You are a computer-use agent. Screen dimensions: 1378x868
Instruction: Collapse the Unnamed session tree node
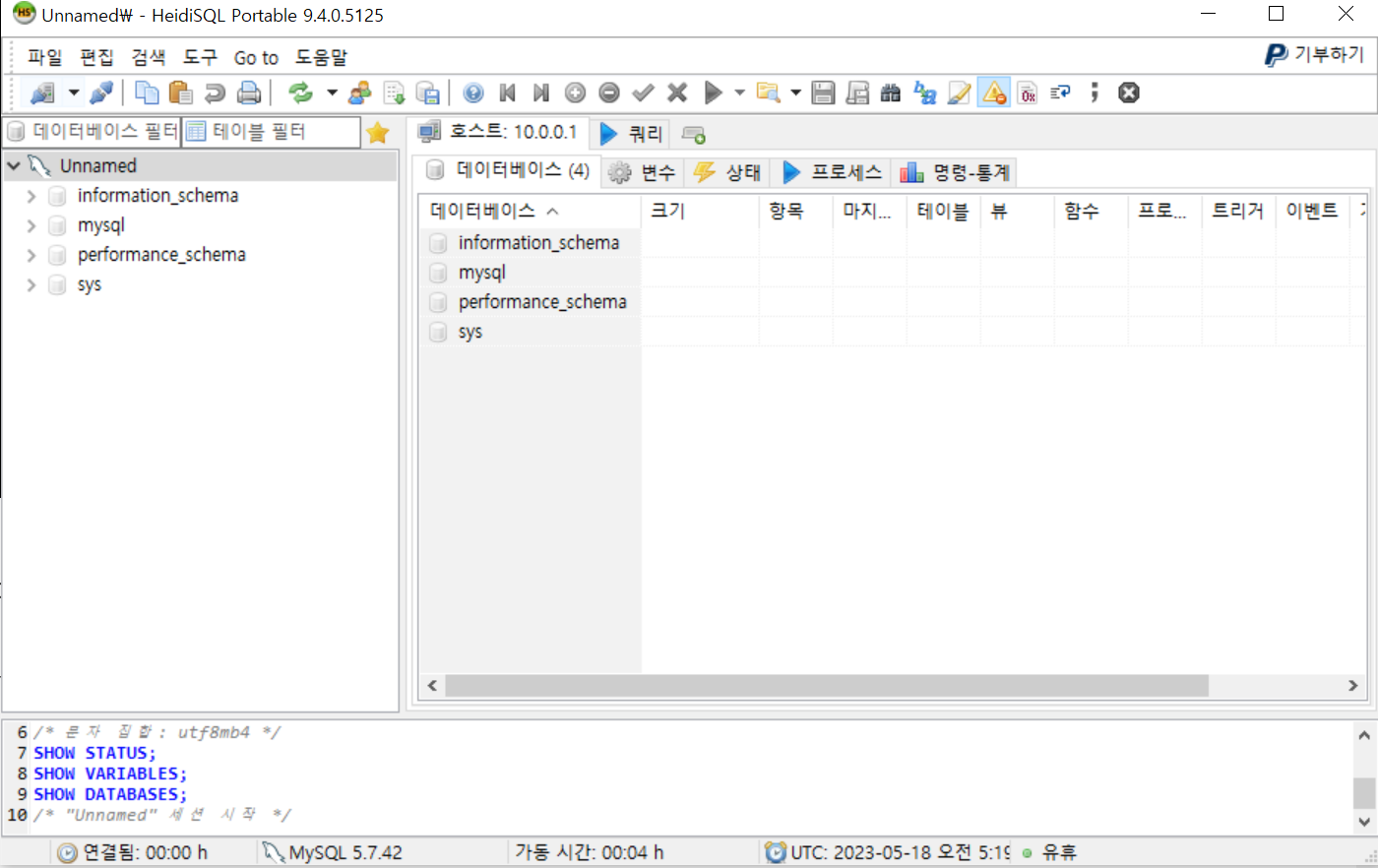point(14,166)
